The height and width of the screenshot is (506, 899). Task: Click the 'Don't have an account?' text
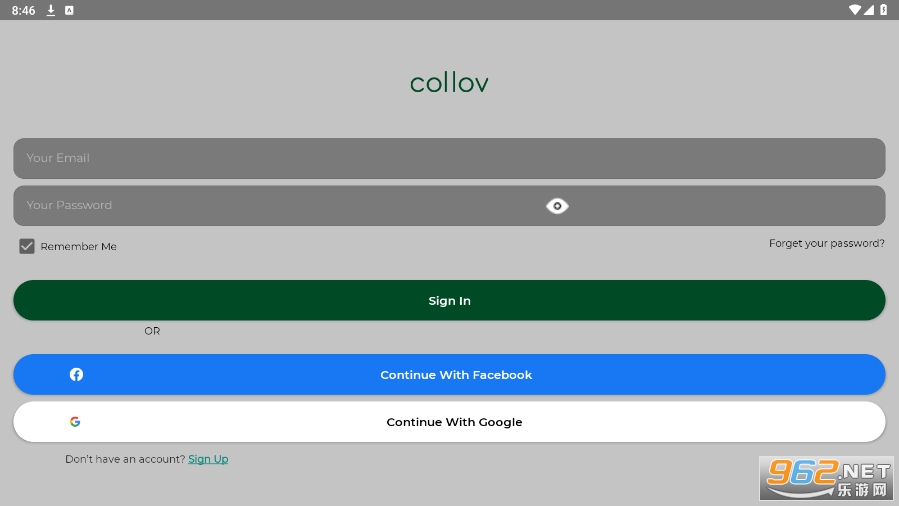tap(125, 459)
